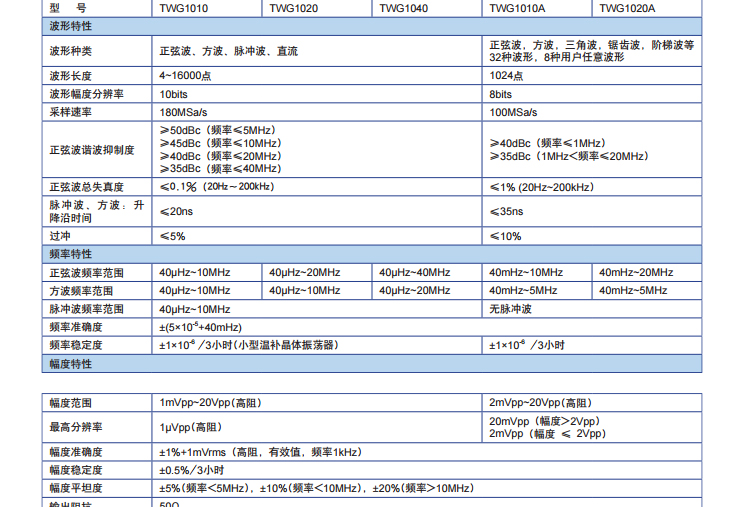Select the 100MSa/s sampling rate value
750x507 pixels.
513,112
